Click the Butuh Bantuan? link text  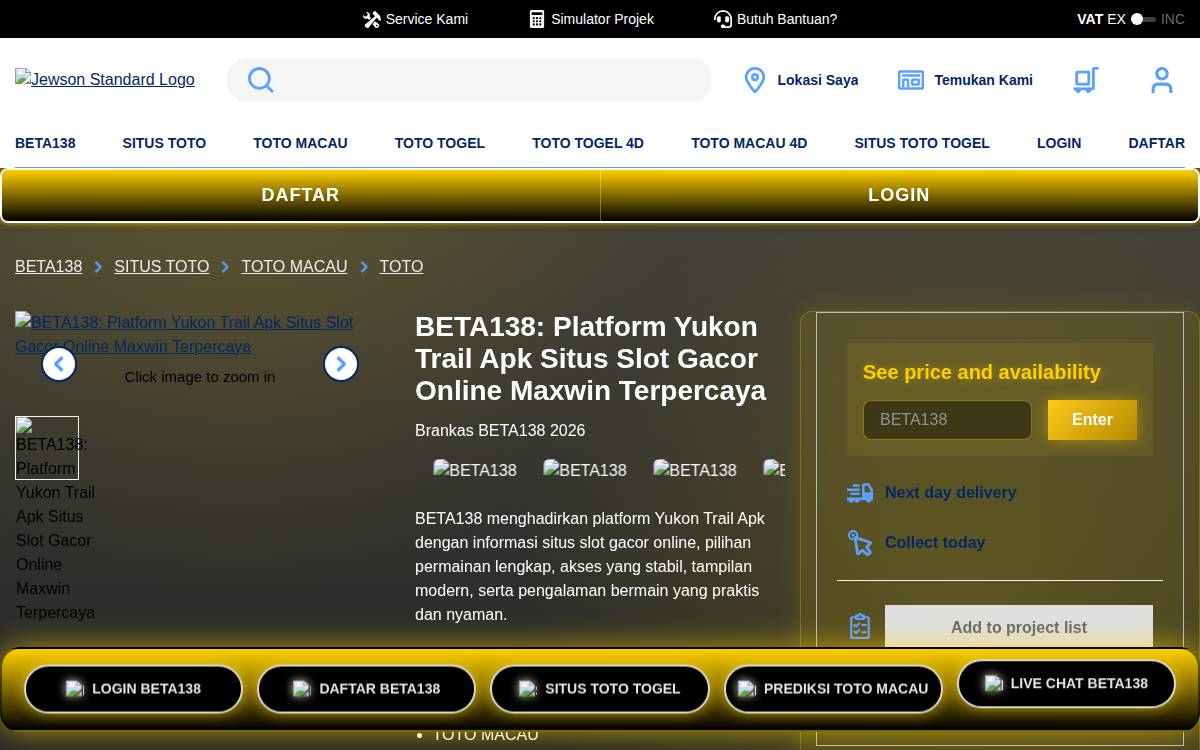point(787,19)
